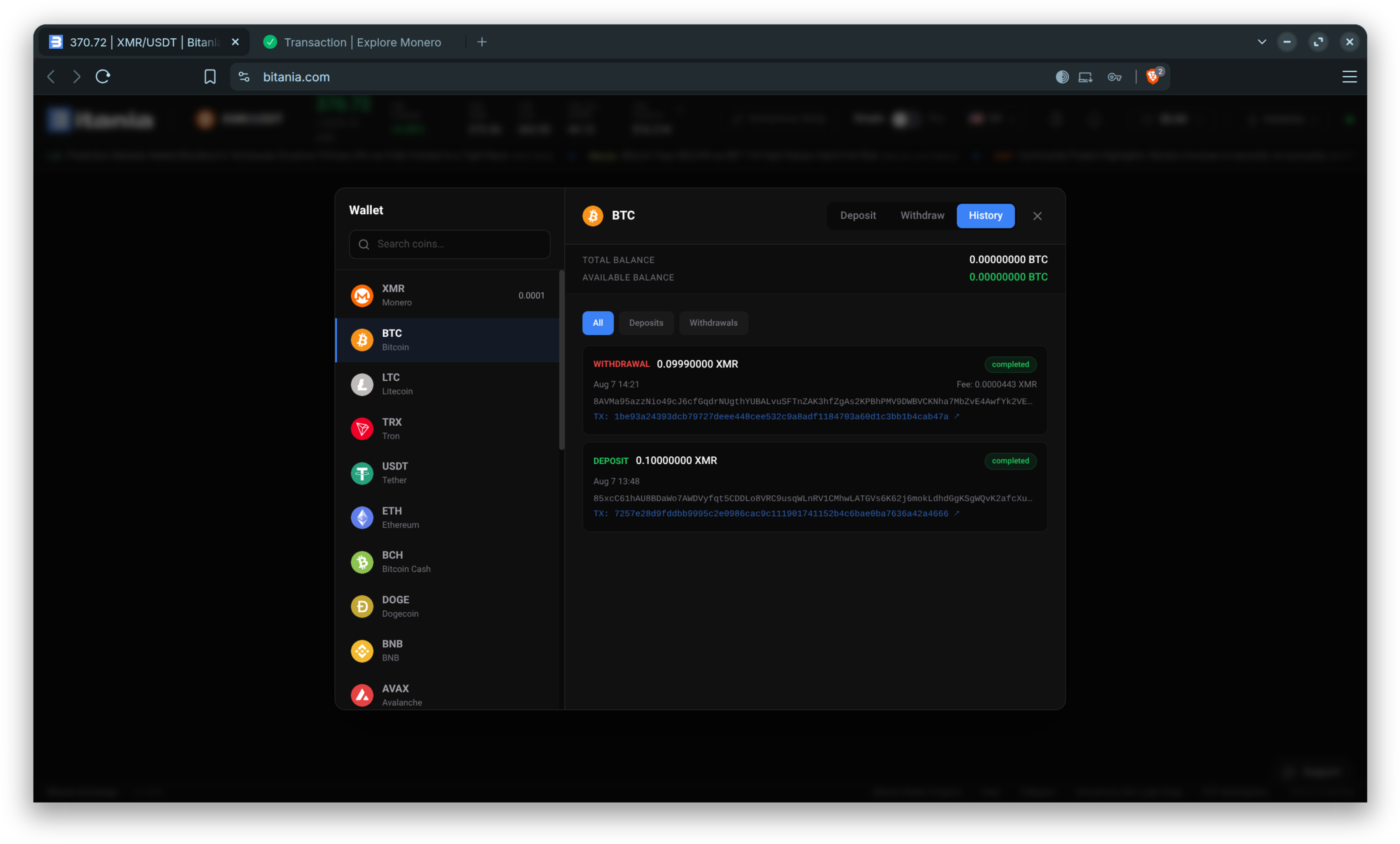Select XMR Monero in the wallet list

pyautogui.click(x=447, y=296)
